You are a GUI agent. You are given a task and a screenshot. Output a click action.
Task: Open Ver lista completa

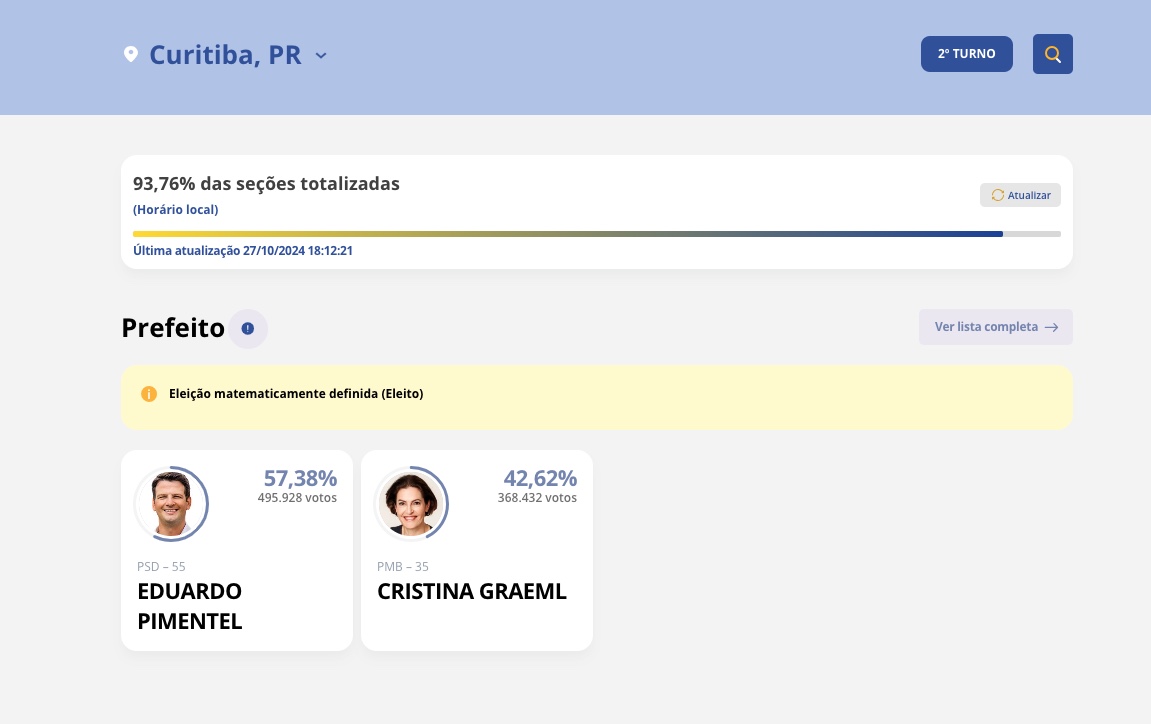pos(995,327)
